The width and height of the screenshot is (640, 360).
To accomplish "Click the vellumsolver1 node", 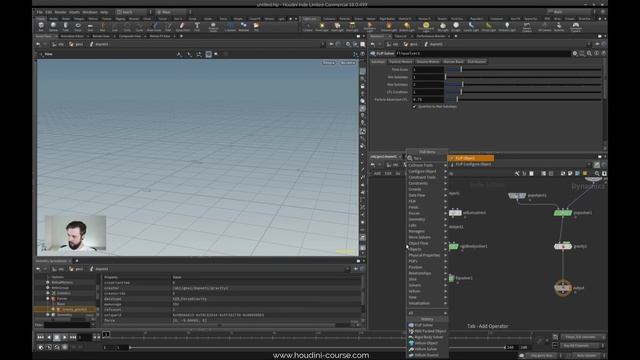I will coord(455,213).
